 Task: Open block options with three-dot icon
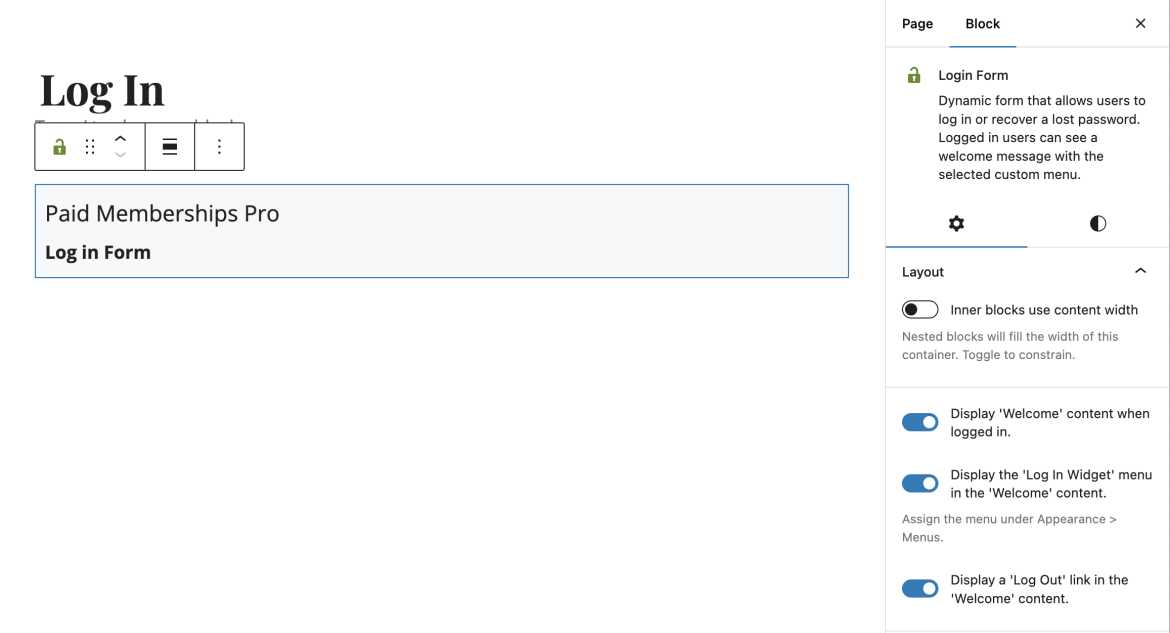click(x=219, y=146)
